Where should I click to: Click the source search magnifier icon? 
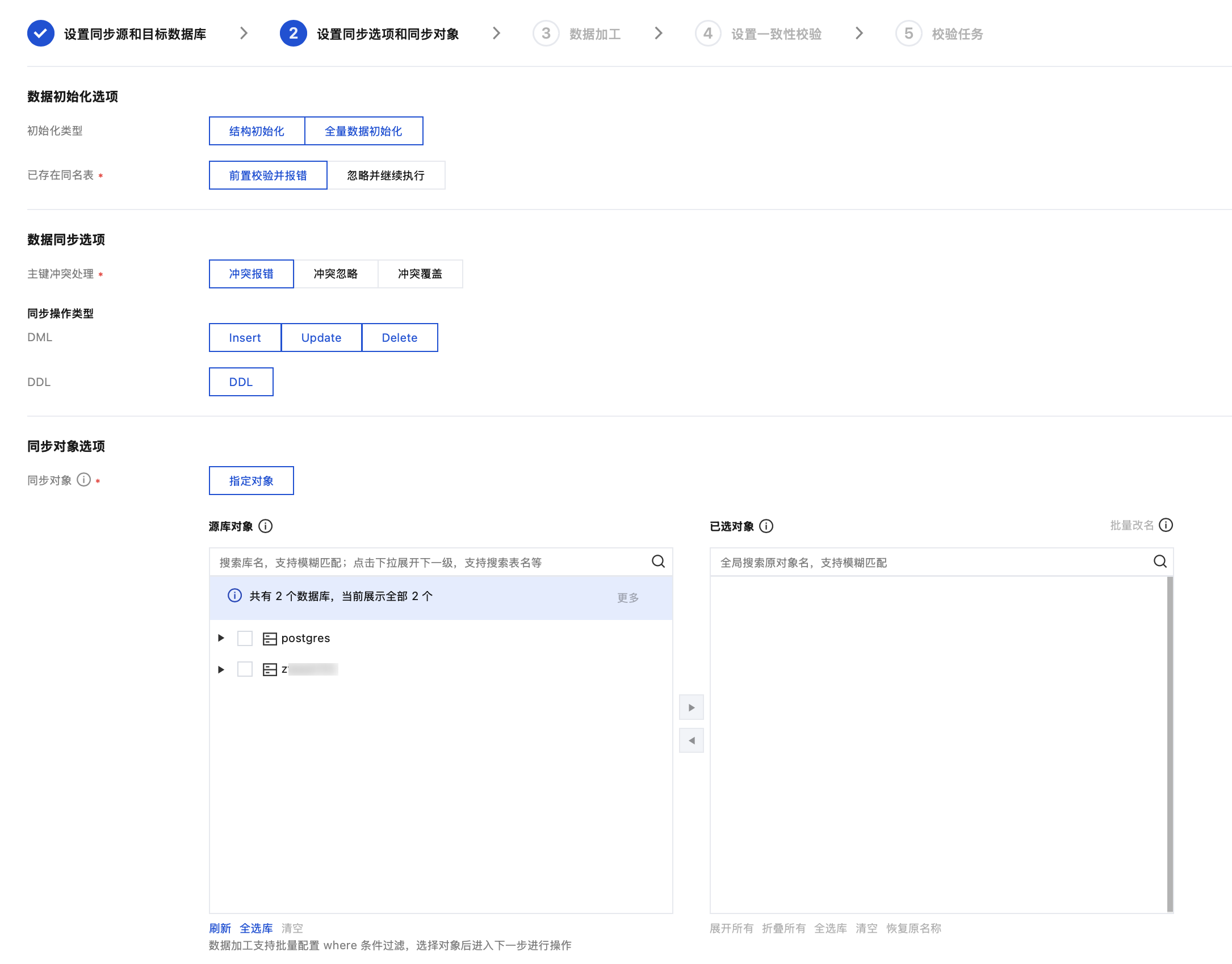tap(658, 561)
